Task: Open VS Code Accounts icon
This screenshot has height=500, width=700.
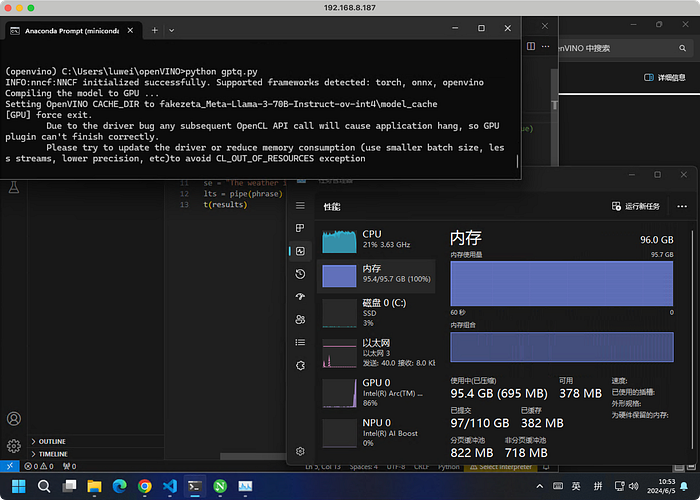Action: pos(14,419)
